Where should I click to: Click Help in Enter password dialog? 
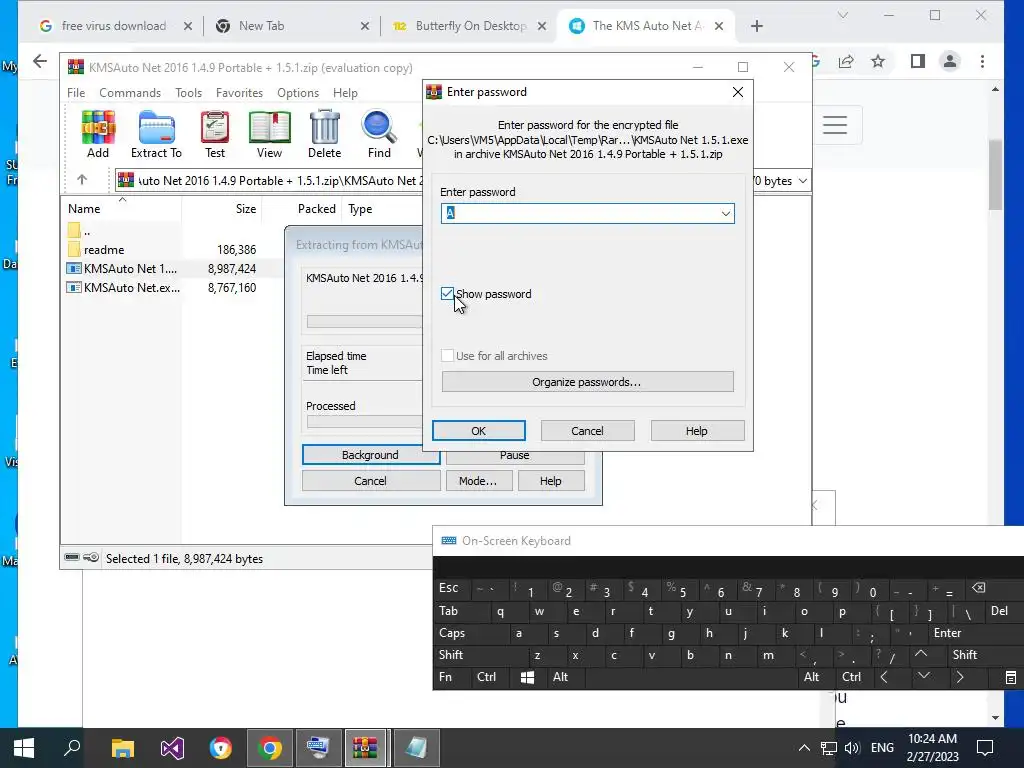[696, 431]
